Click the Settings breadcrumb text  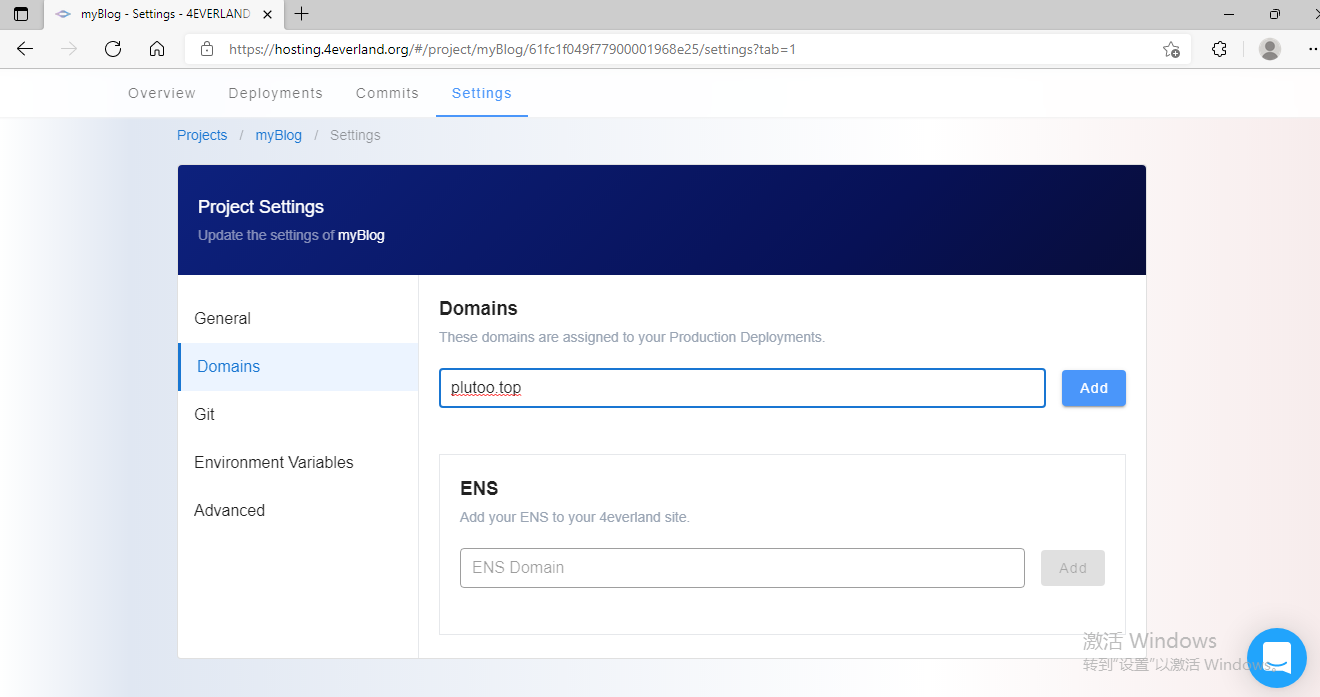[355, 135]
